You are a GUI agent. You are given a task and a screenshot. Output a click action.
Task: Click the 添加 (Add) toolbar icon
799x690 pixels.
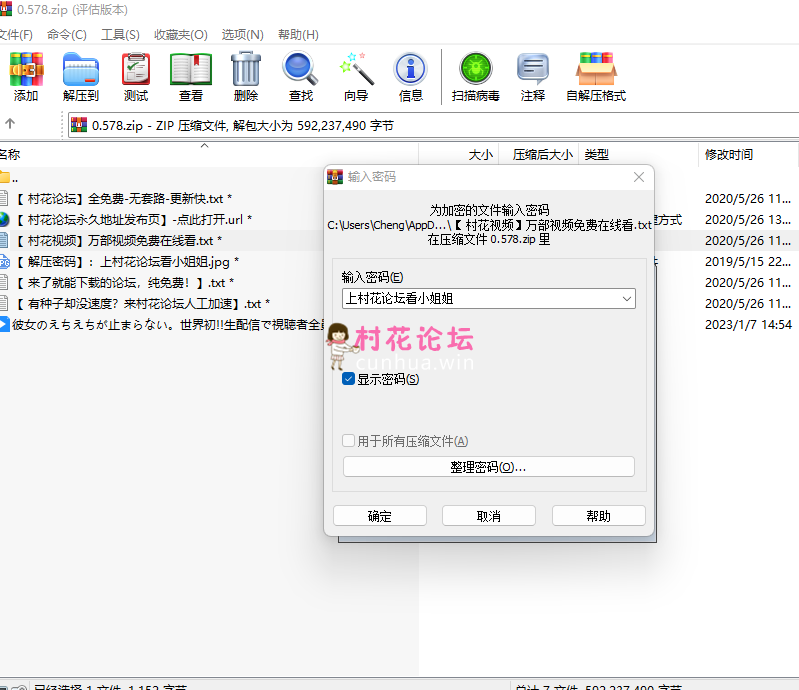tap(26, 76)
